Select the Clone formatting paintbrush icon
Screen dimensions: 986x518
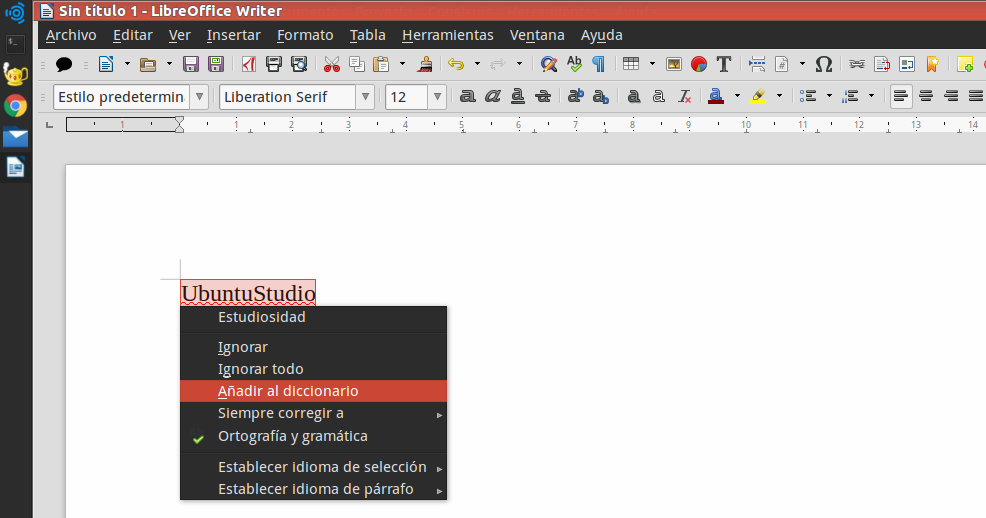[x=426, y=64]
